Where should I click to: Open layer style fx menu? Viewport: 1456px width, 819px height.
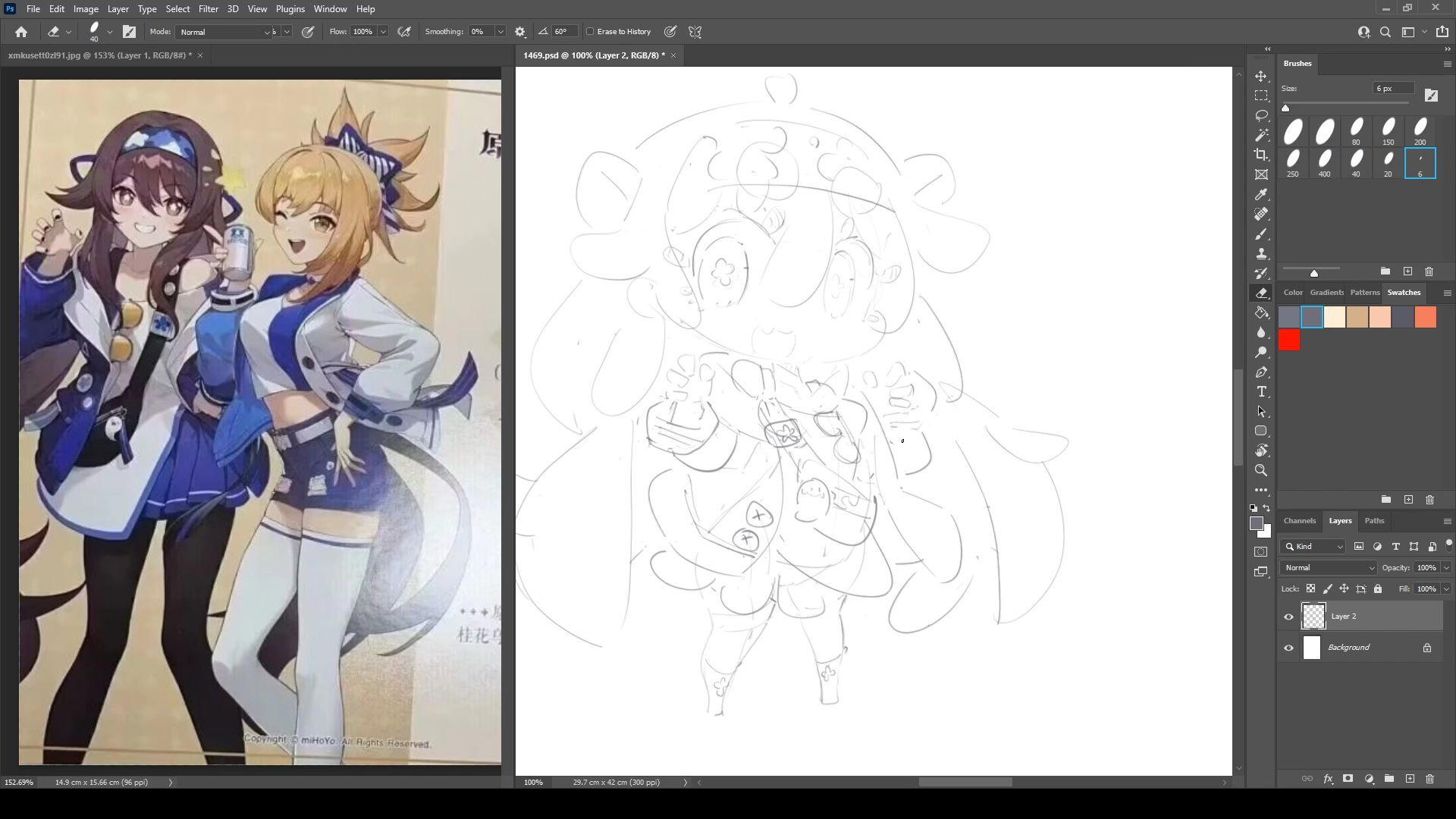[x=1328, y=779]
